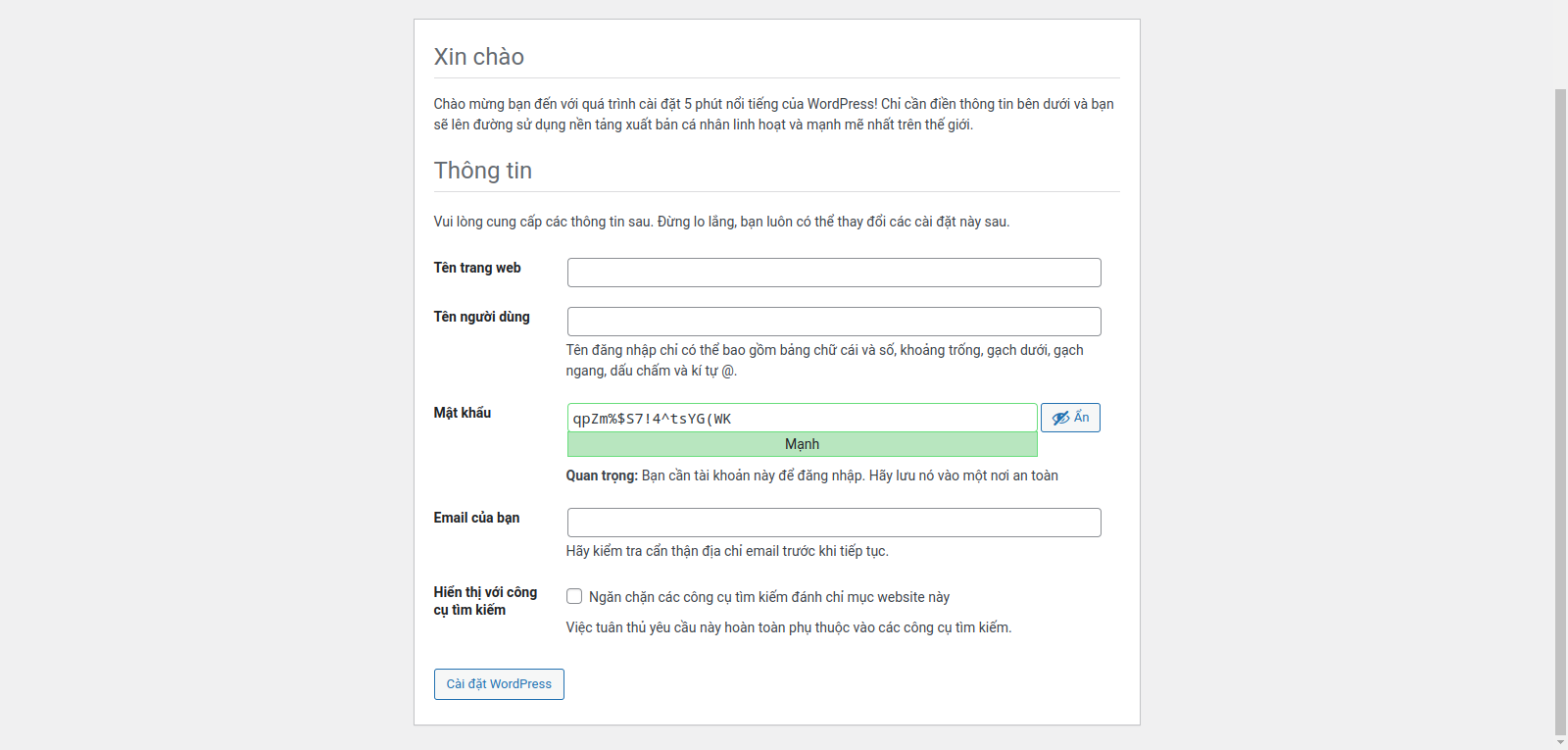Click the green 'Mạnh' password strength bar
The height and width of the screenshot is (750, 1568).
(802, 444)
